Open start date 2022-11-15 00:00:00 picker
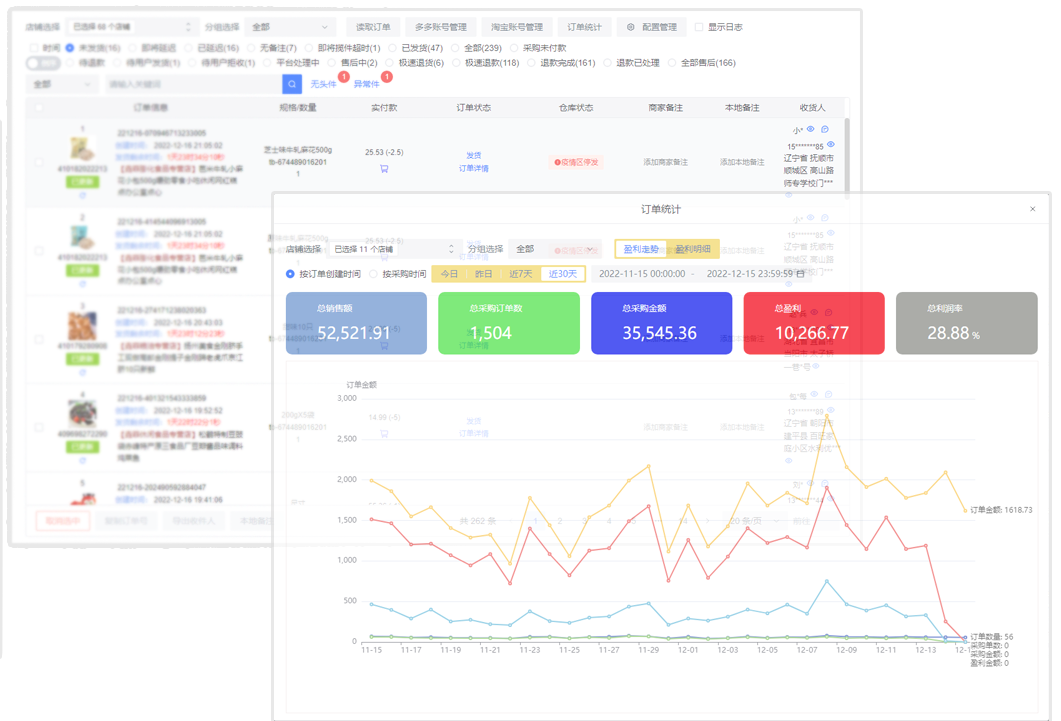1061x721 pixels. click(641, 274)
